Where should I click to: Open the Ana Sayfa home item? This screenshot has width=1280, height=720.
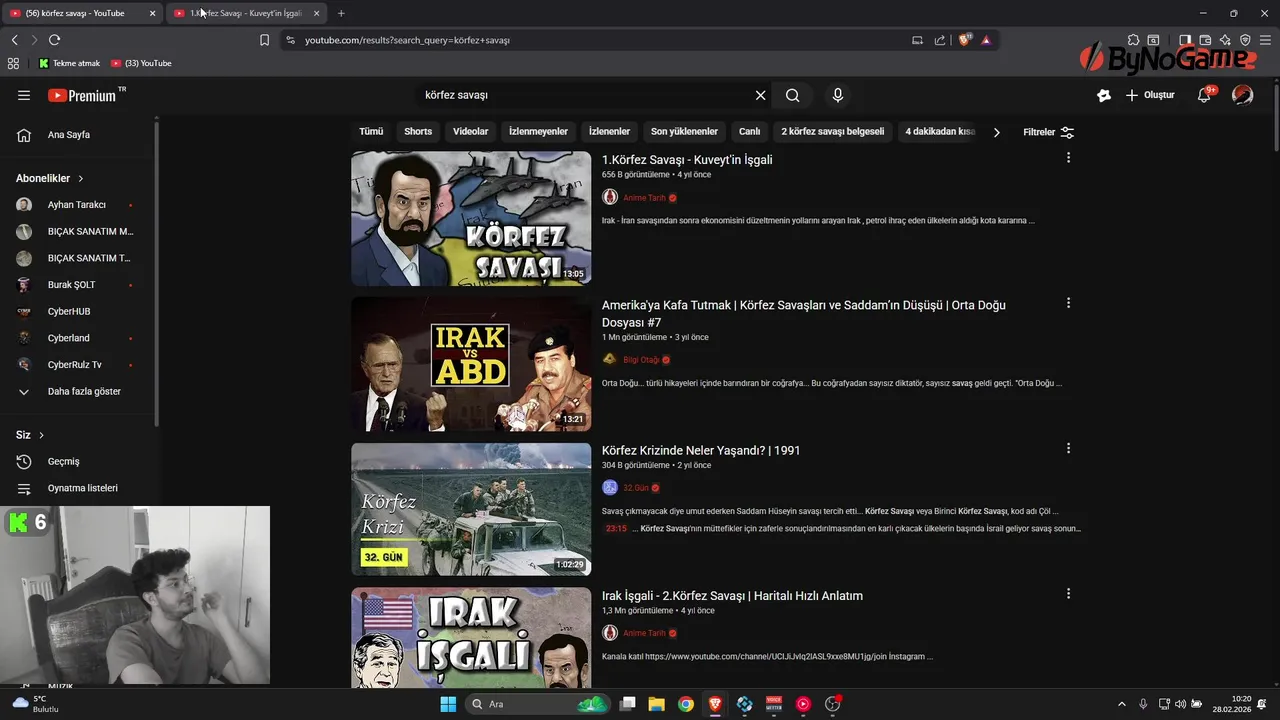point(78,135)
